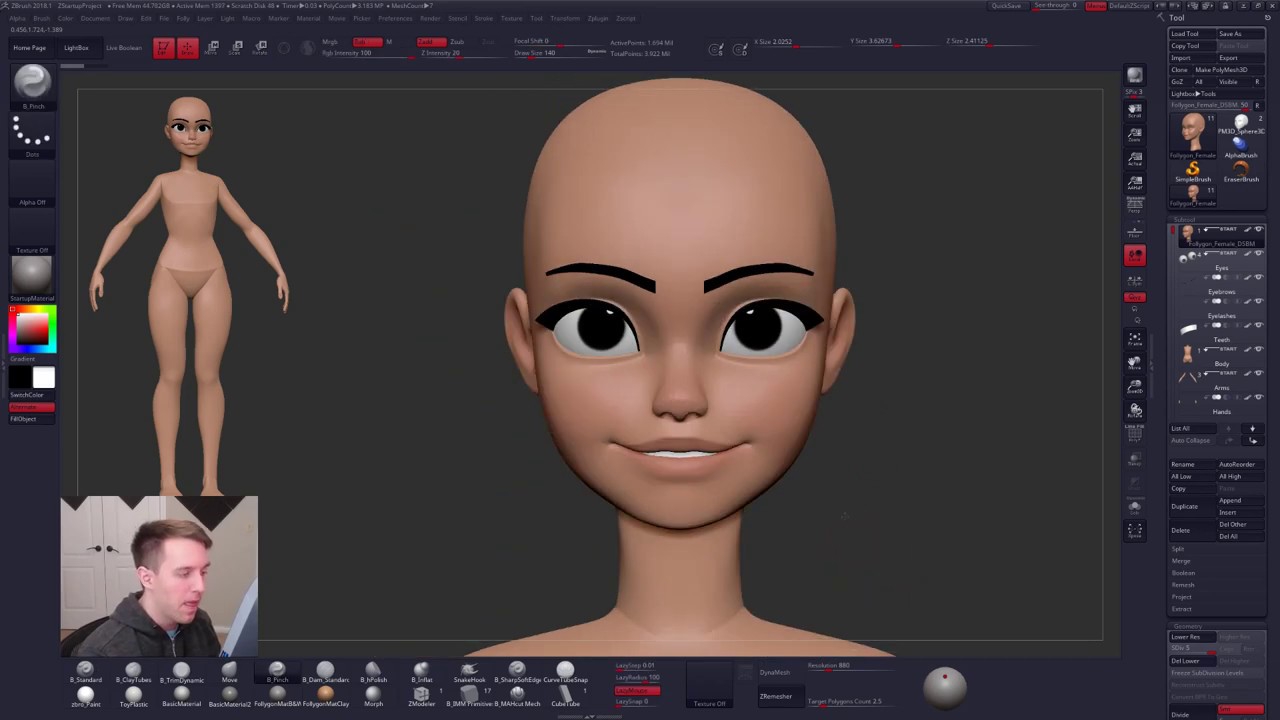Open the Brush menu
This screenshot has height=720, width=1280.
tap(42, 19)
